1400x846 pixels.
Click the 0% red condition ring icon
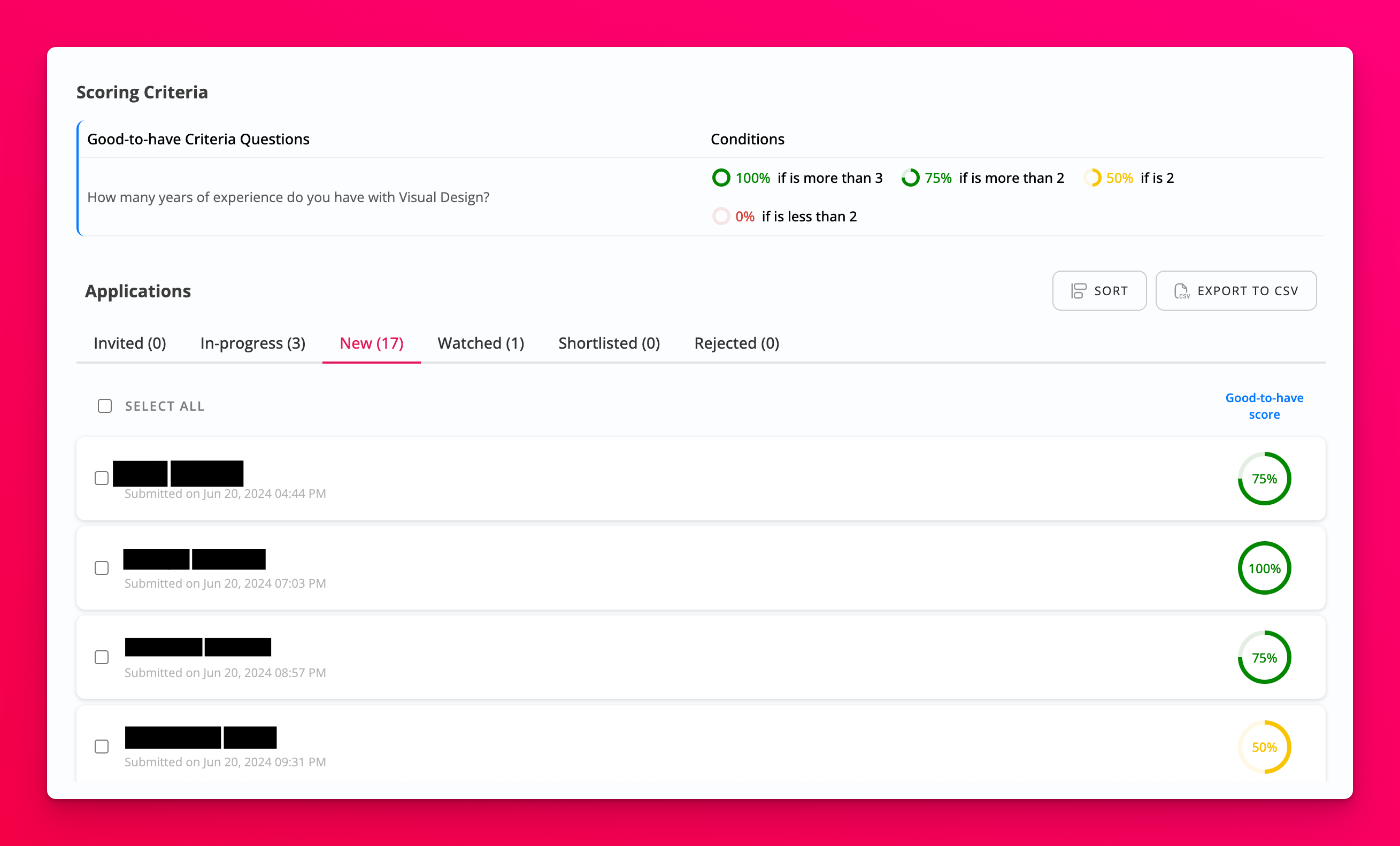(x=720, y=217)
